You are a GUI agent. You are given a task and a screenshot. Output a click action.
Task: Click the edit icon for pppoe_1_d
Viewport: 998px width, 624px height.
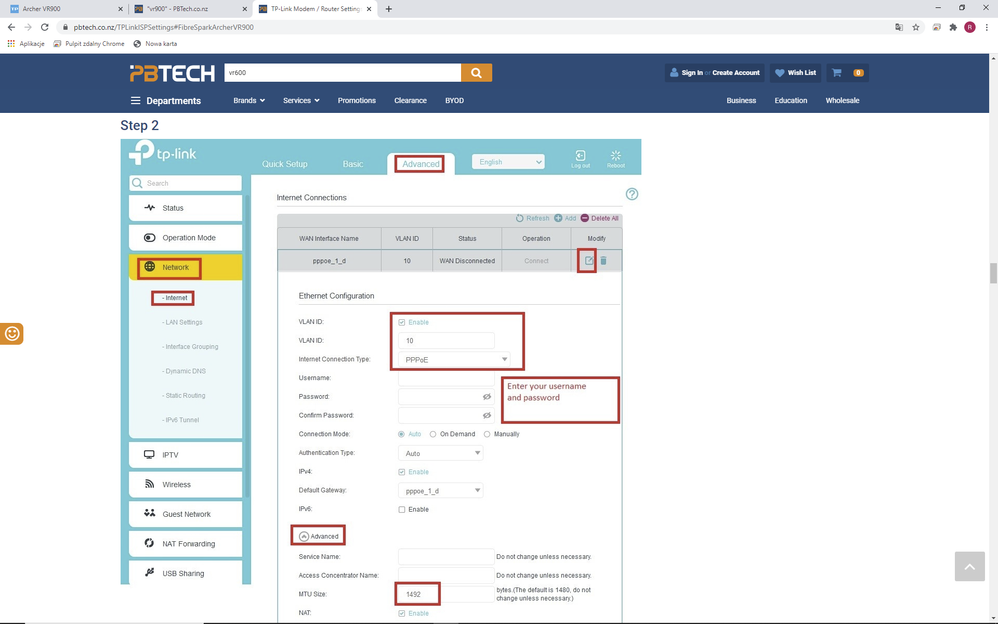[589, 261]
